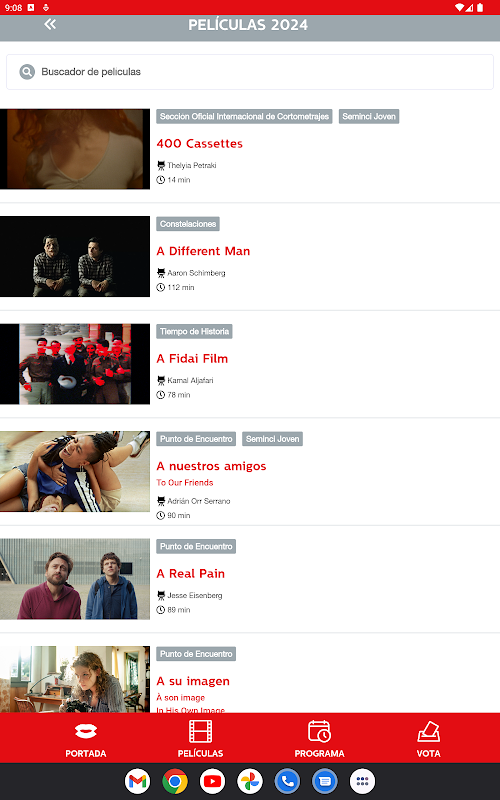This screenshot has width=500, height=800.
Task: Select the Tiempo de Historia tag
Action: coord(194,332)
